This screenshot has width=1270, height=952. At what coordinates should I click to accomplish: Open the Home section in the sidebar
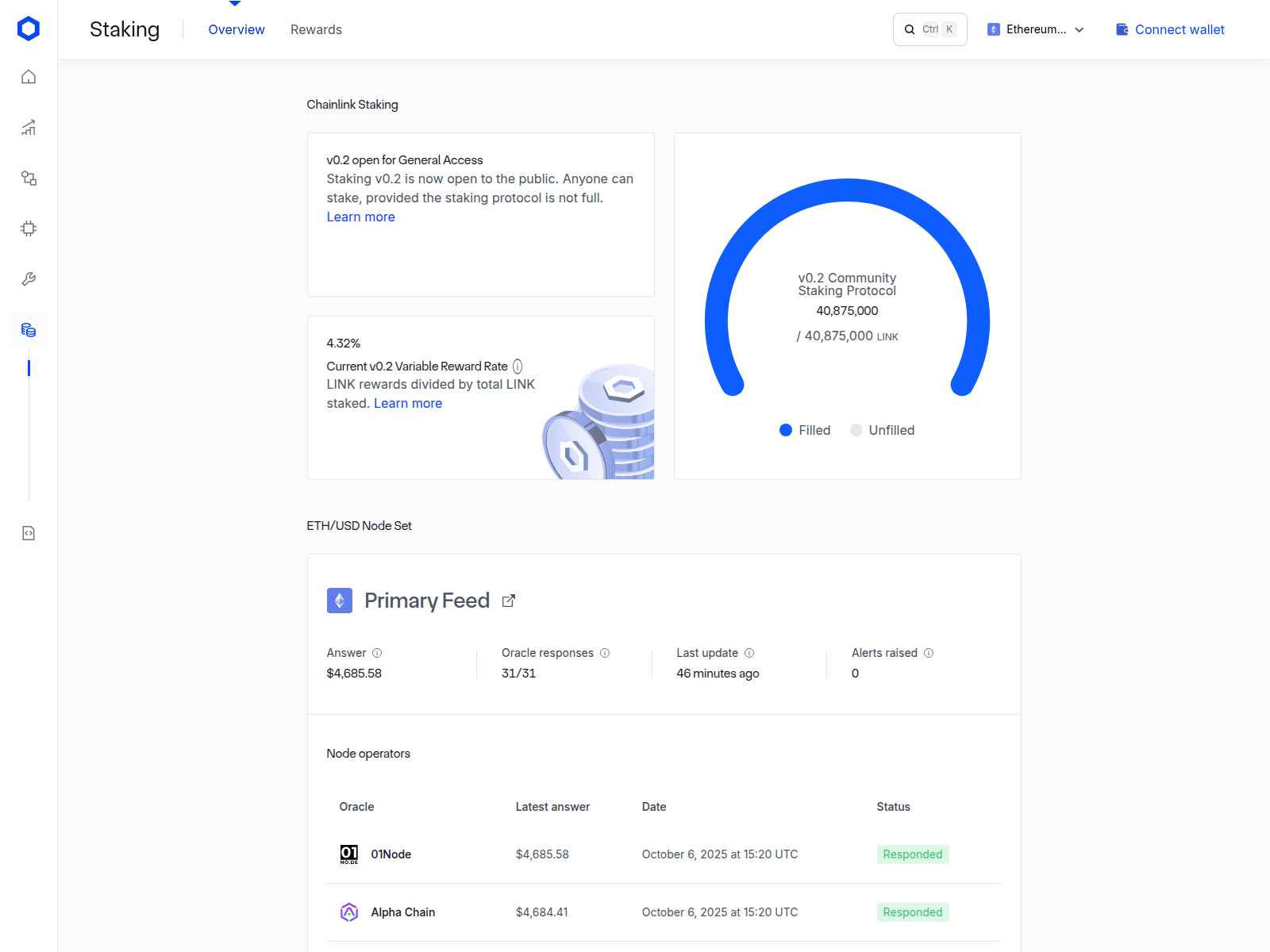click(x=28, y=77)
